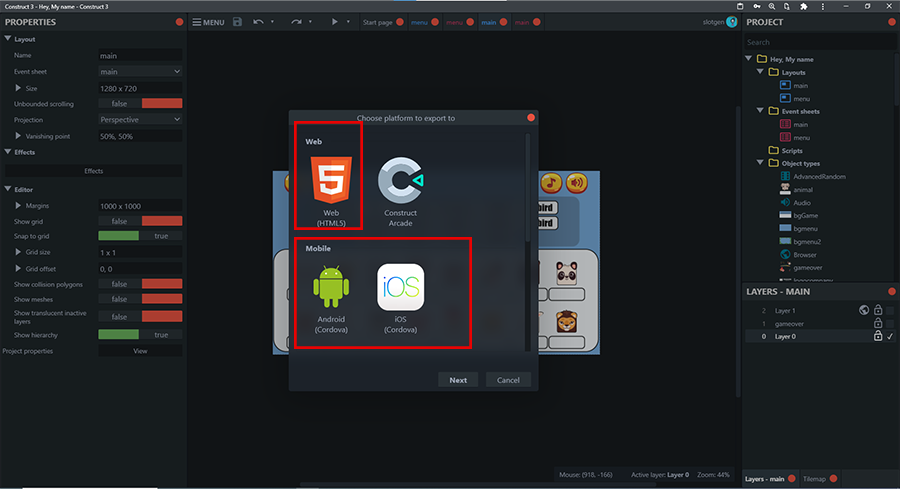Click the Next button
Viewport: 900px width, 489px height.
[x=458, y=380]
